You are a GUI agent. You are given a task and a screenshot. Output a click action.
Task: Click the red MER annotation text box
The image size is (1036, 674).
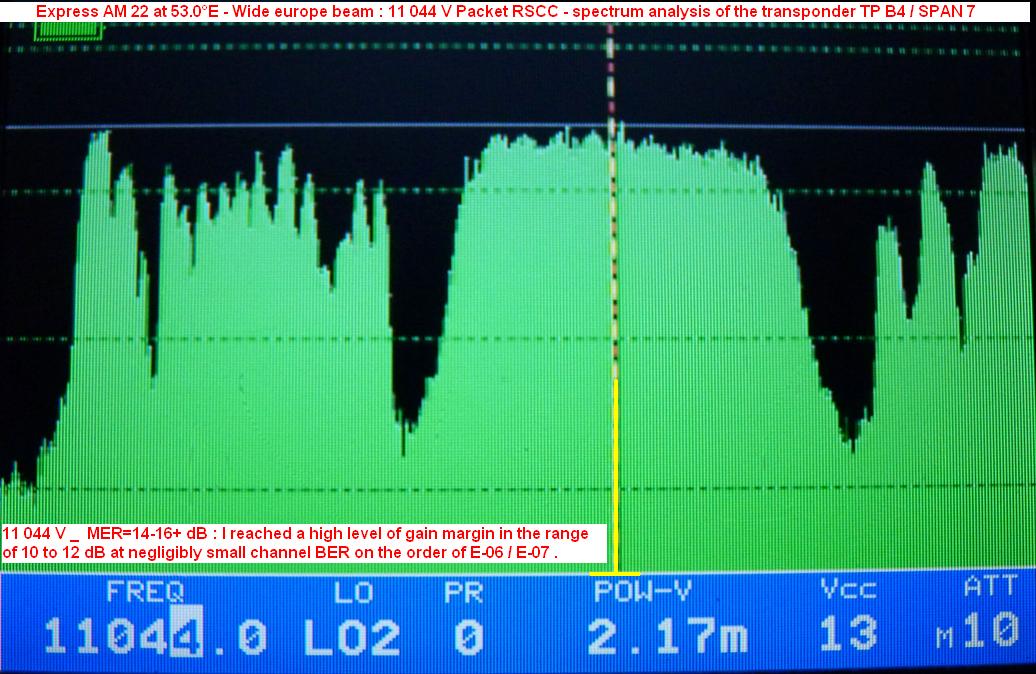[x=302, y=542]
